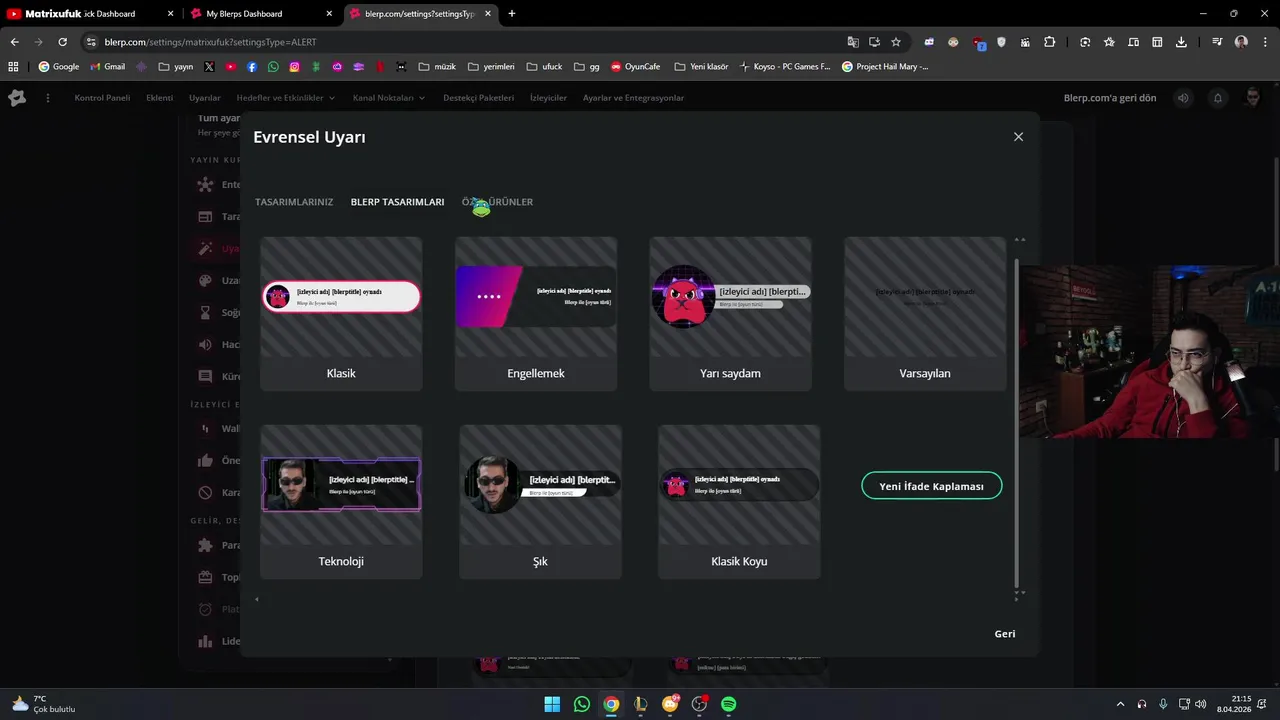
Task: Expand Hedefler ve Etkinlikler dropdown
Action: pos(286,98)
